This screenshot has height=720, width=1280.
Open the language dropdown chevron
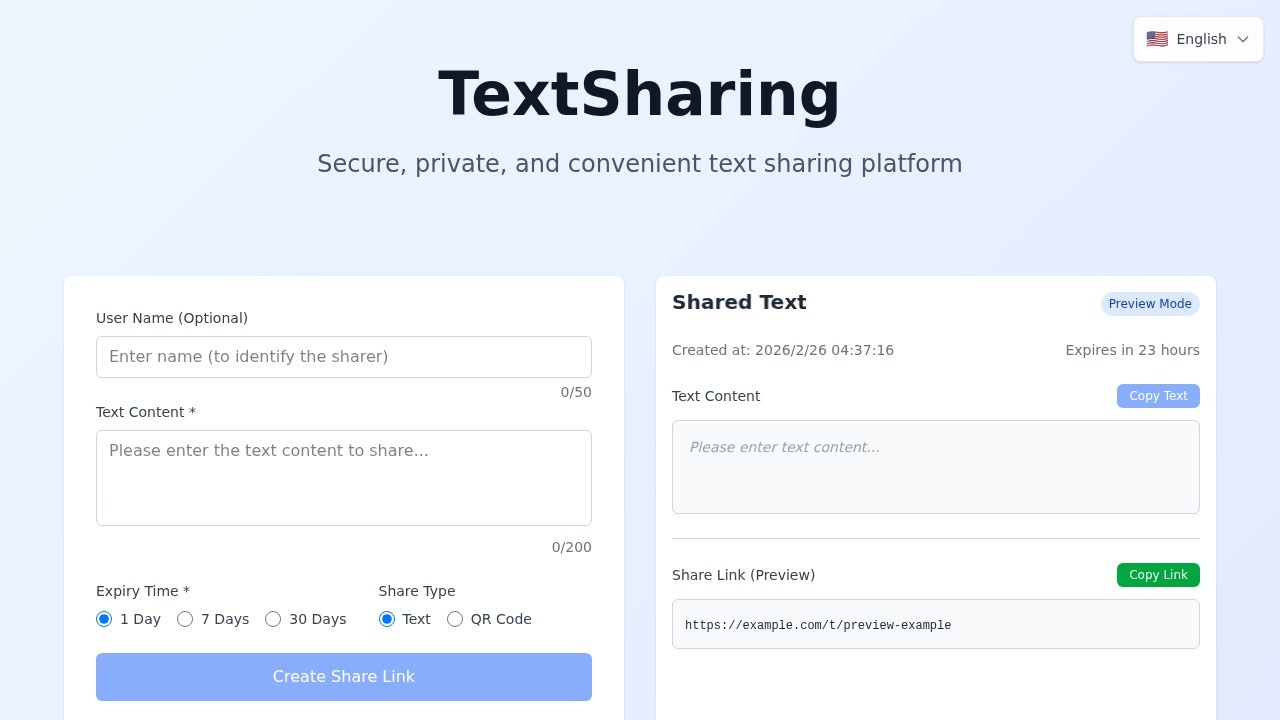coord(1243,39)
